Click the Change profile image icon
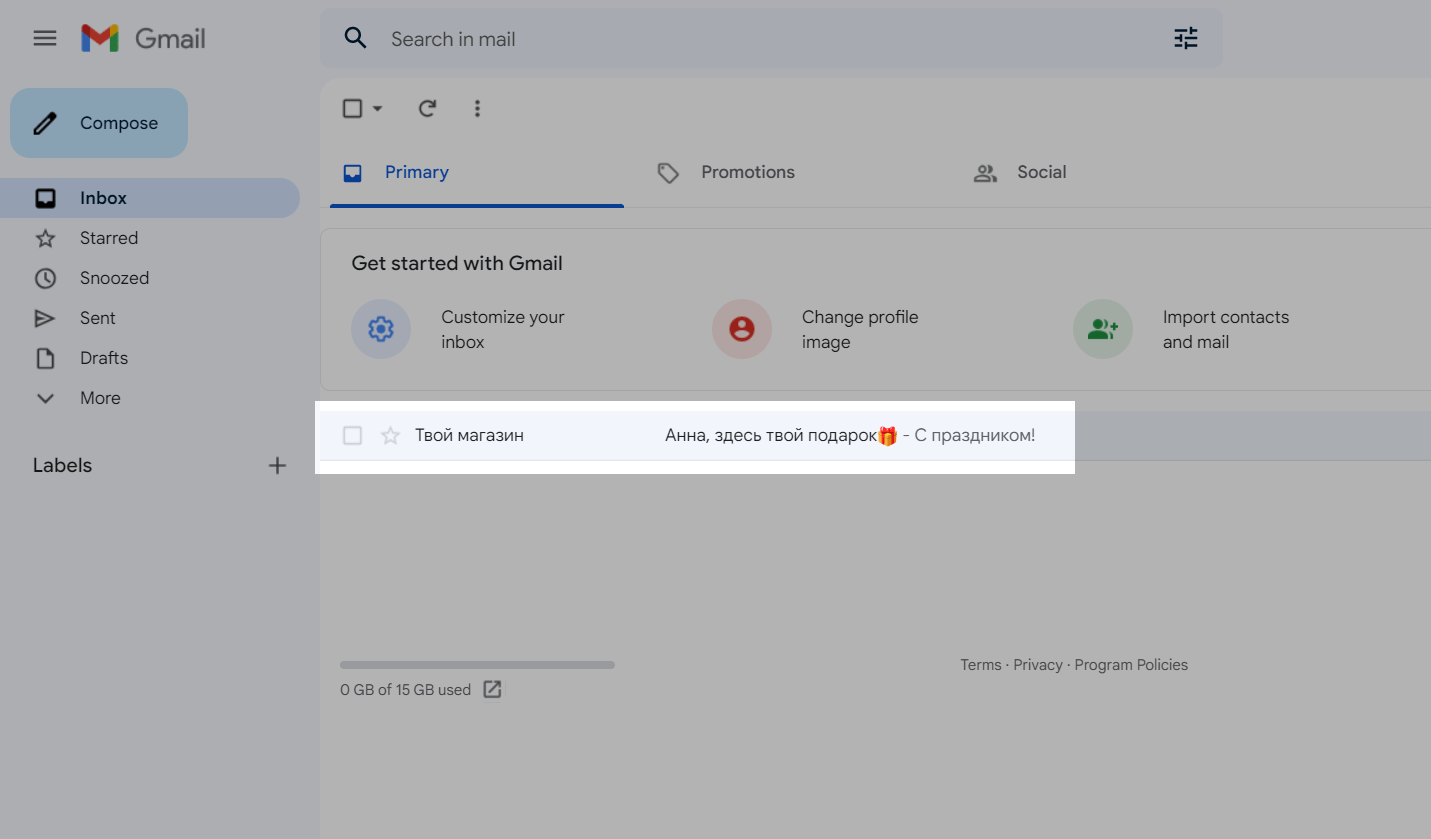1431x839 pixels. click(x=742, y=329)
